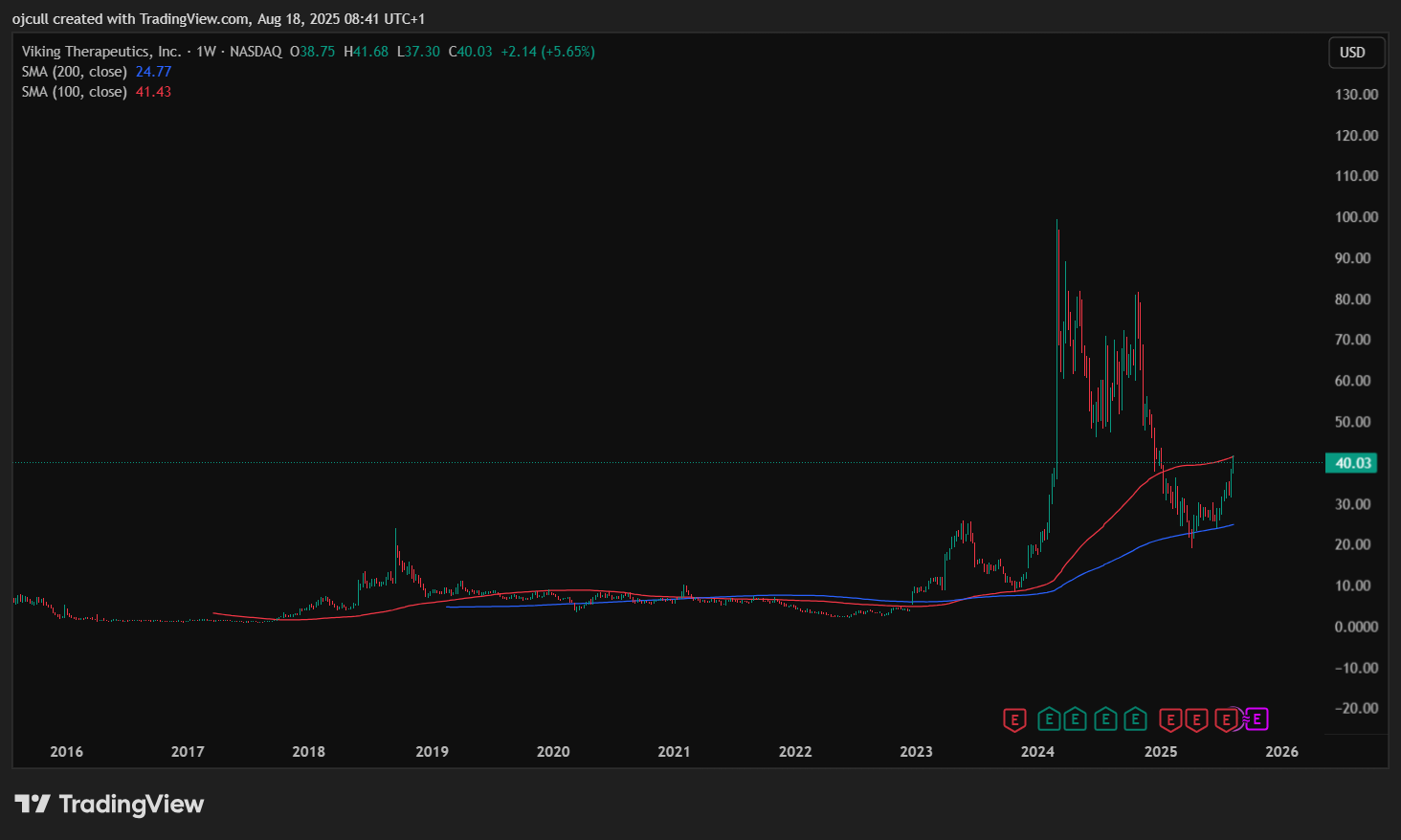Screen dimensions: 1401x840
Task: Click the 50.00 price axis label
Action: click(x=1353, y=422)
